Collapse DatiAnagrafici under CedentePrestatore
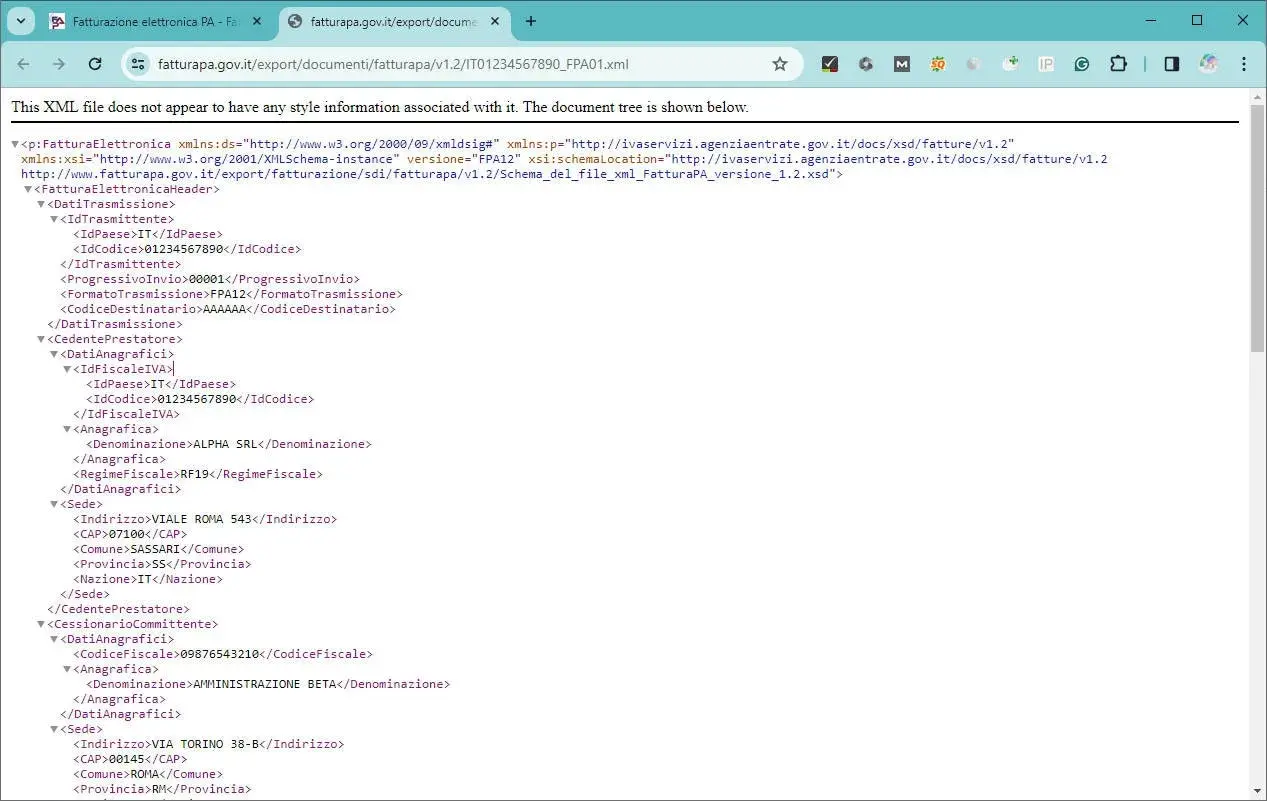This screenshot has height=801, width=1267. pyautogui.click(x=54, y=354)
